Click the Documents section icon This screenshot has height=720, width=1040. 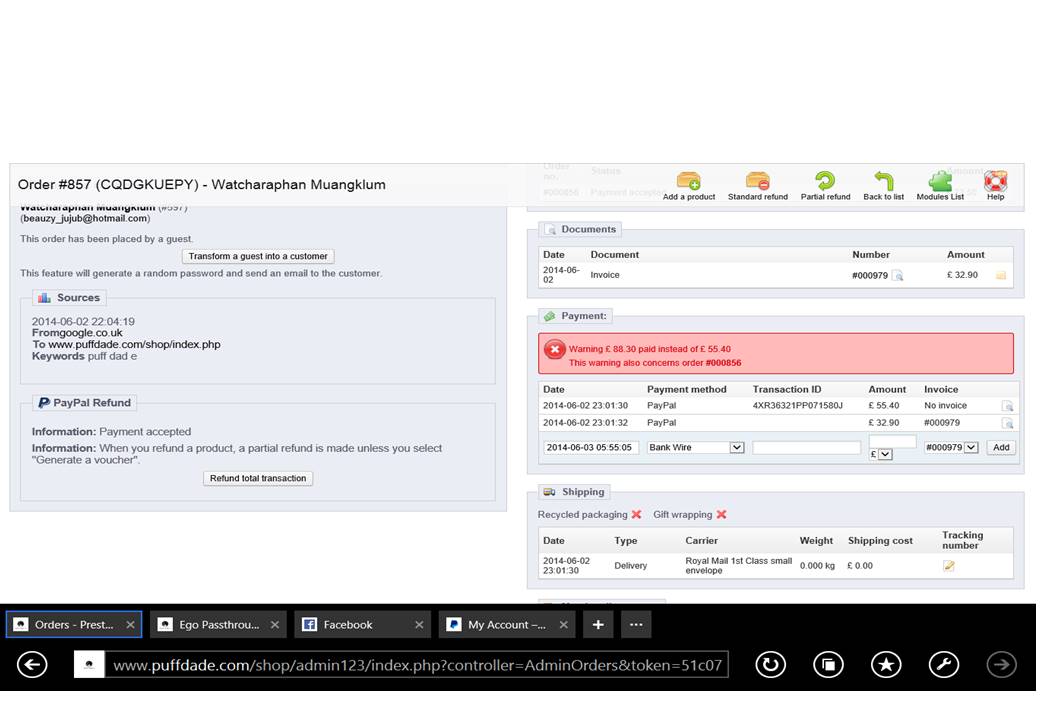tap(550, 229)
